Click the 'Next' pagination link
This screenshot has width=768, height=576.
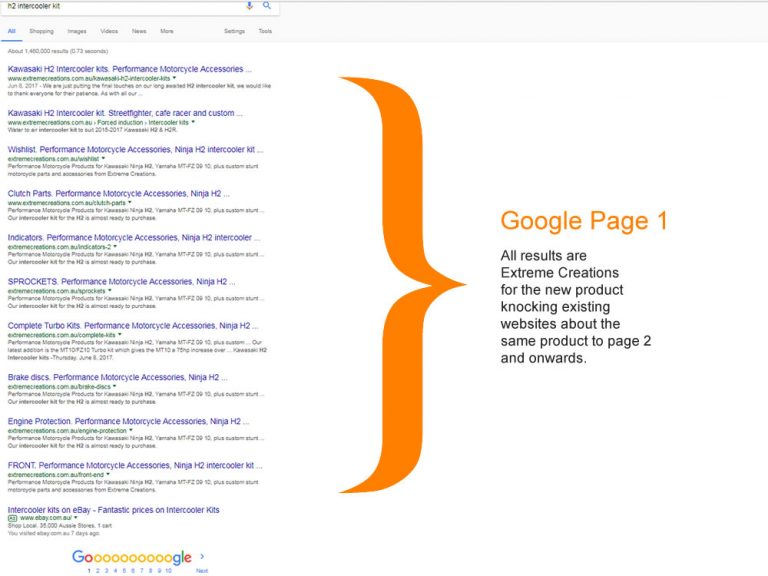click(x=202, y=570)
